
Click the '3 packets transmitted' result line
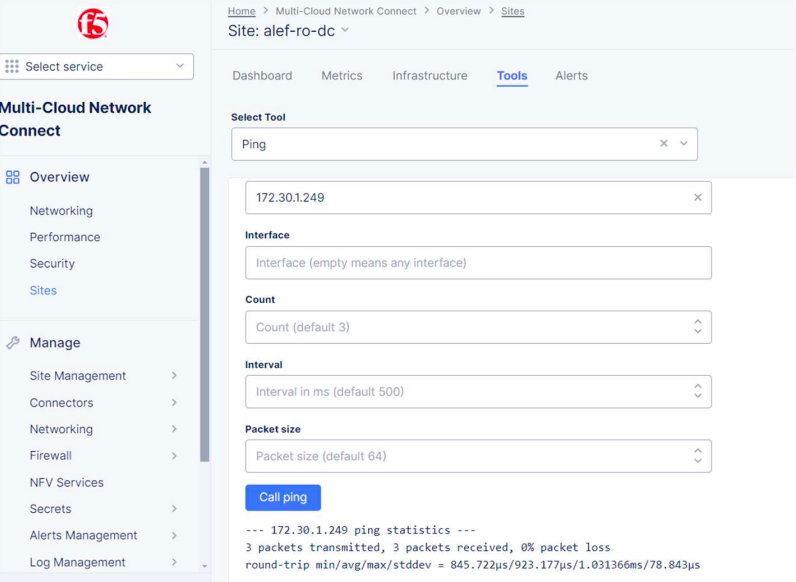click(427, 547)
